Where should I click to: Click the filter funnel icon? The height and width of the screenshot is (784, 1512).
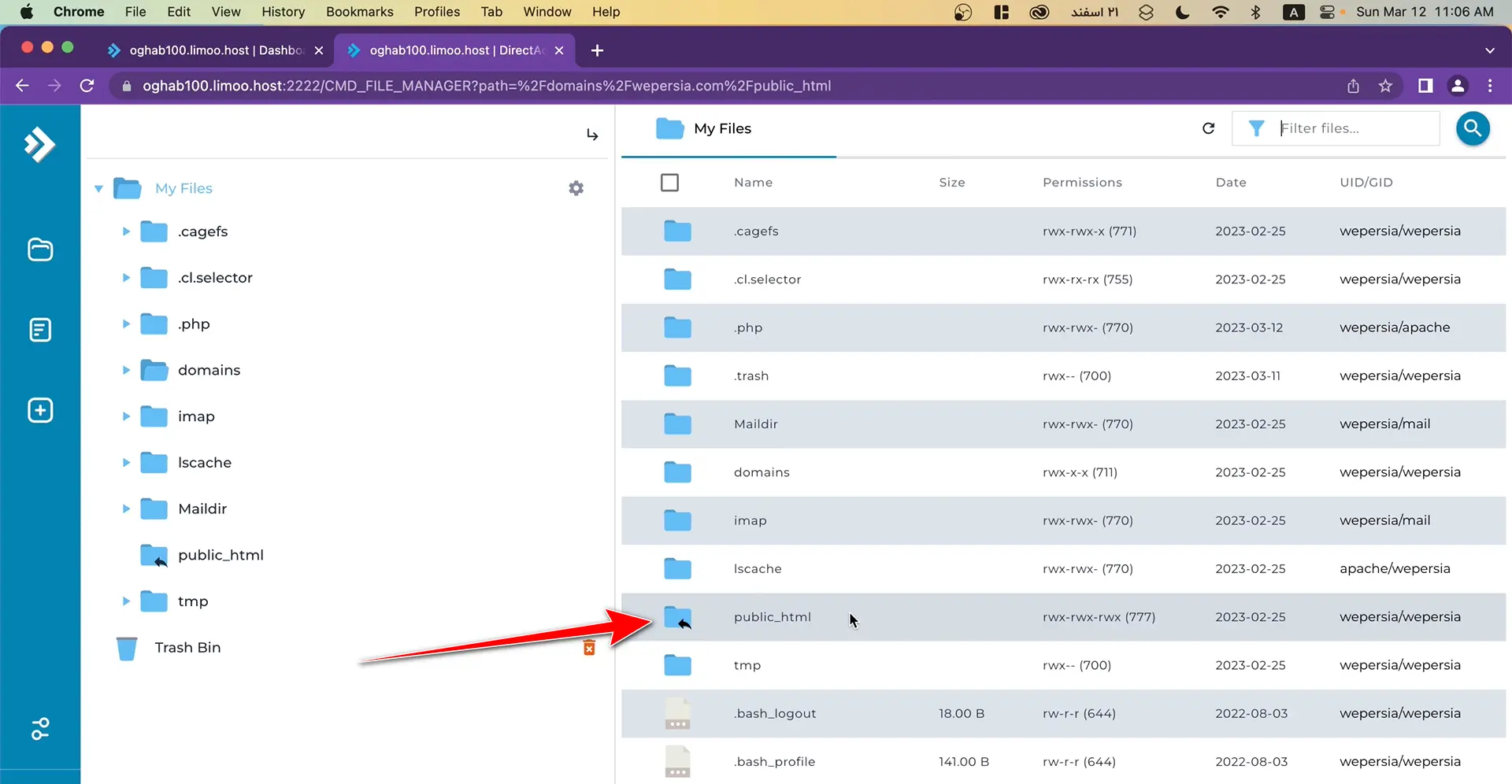1257,128
